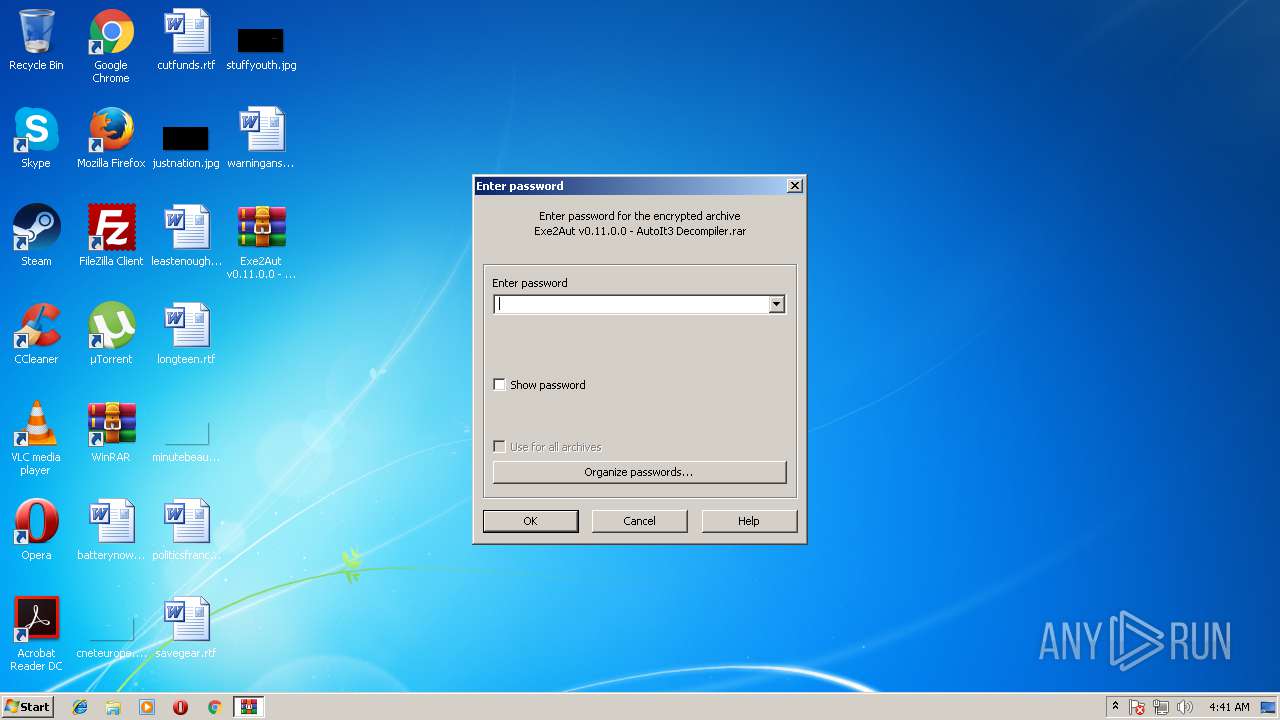The height and width of the screenshot is (720, 1280).
Task: Switch to the WinRAR taskbar button
Action: [x=248, y=707]
